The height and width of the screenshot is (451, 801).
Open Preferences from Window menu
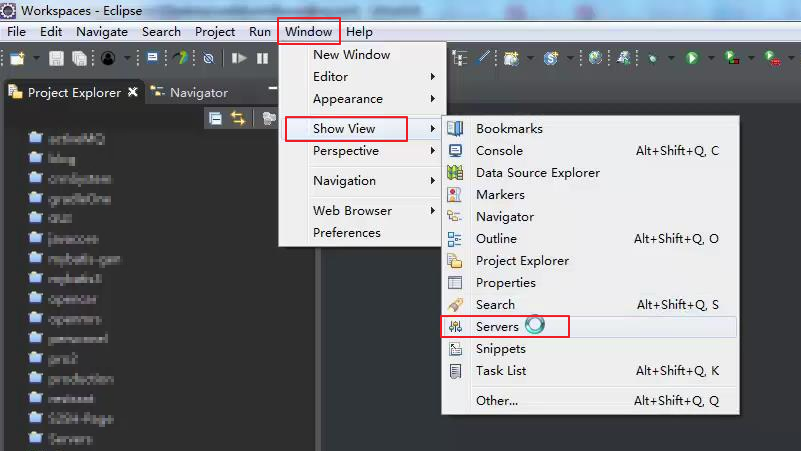coord(362,232)
